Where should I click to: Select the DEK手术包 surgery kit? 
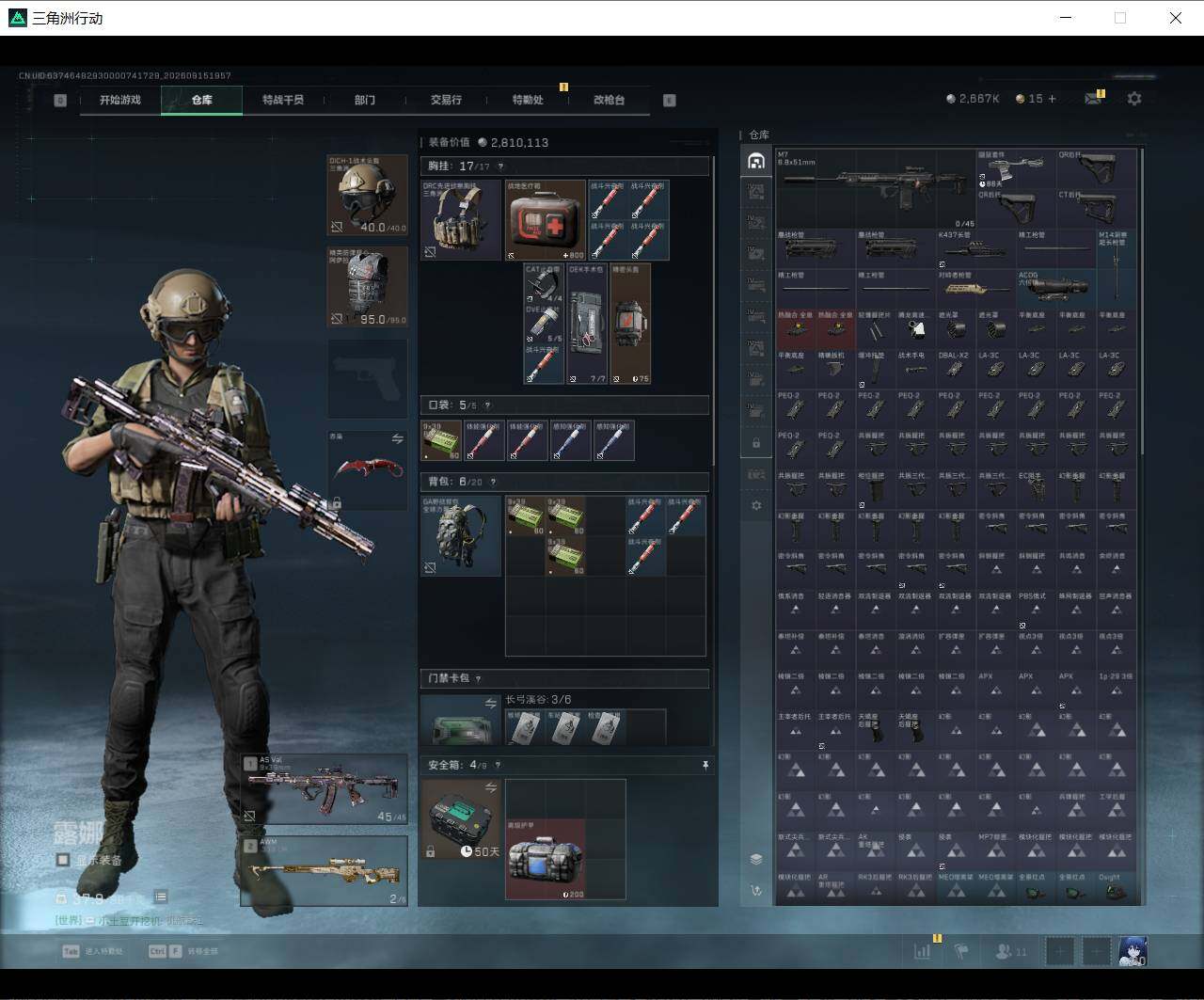coord(587,324)
